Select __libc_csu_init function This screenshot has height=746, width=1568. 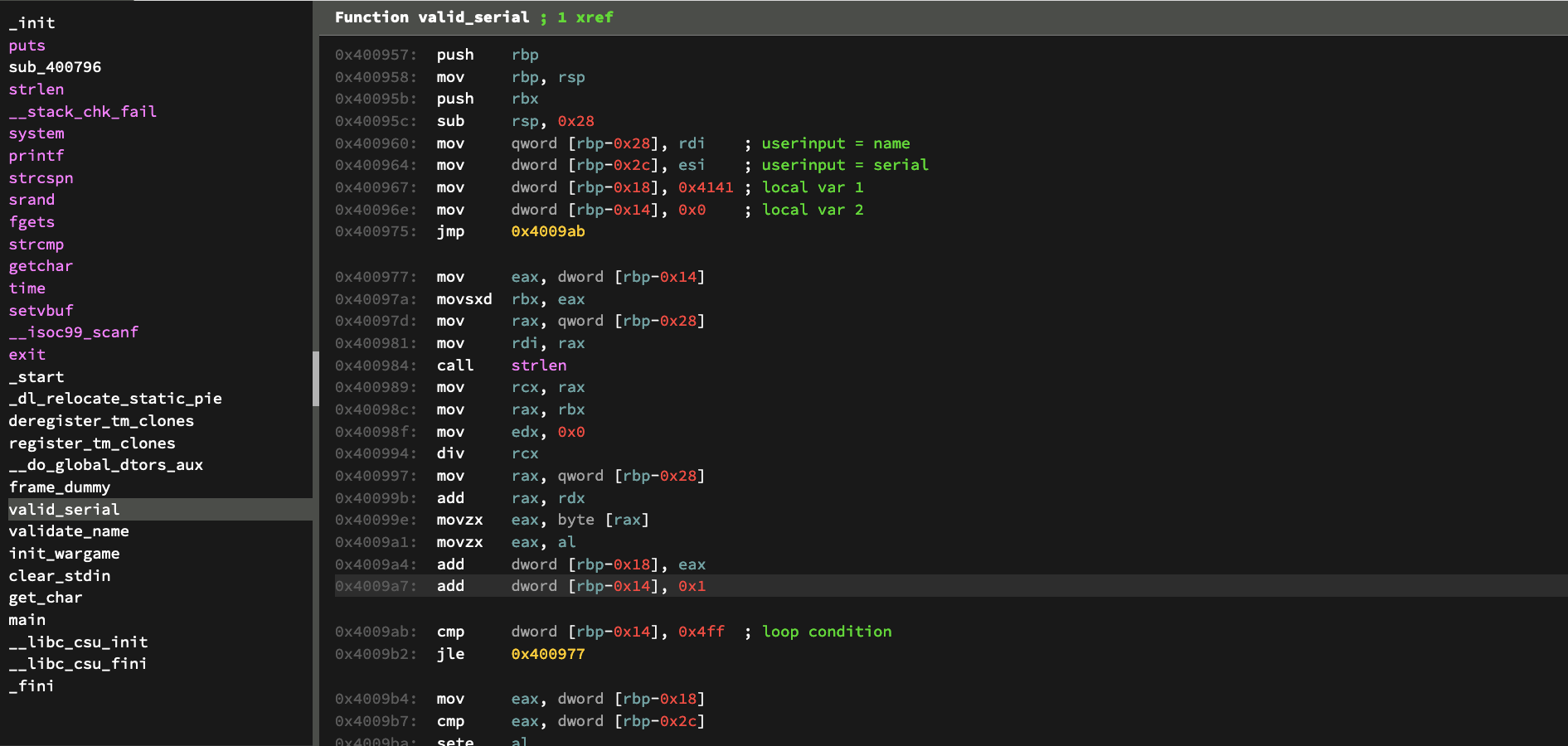pyautogui.click(x=78, y=642)
